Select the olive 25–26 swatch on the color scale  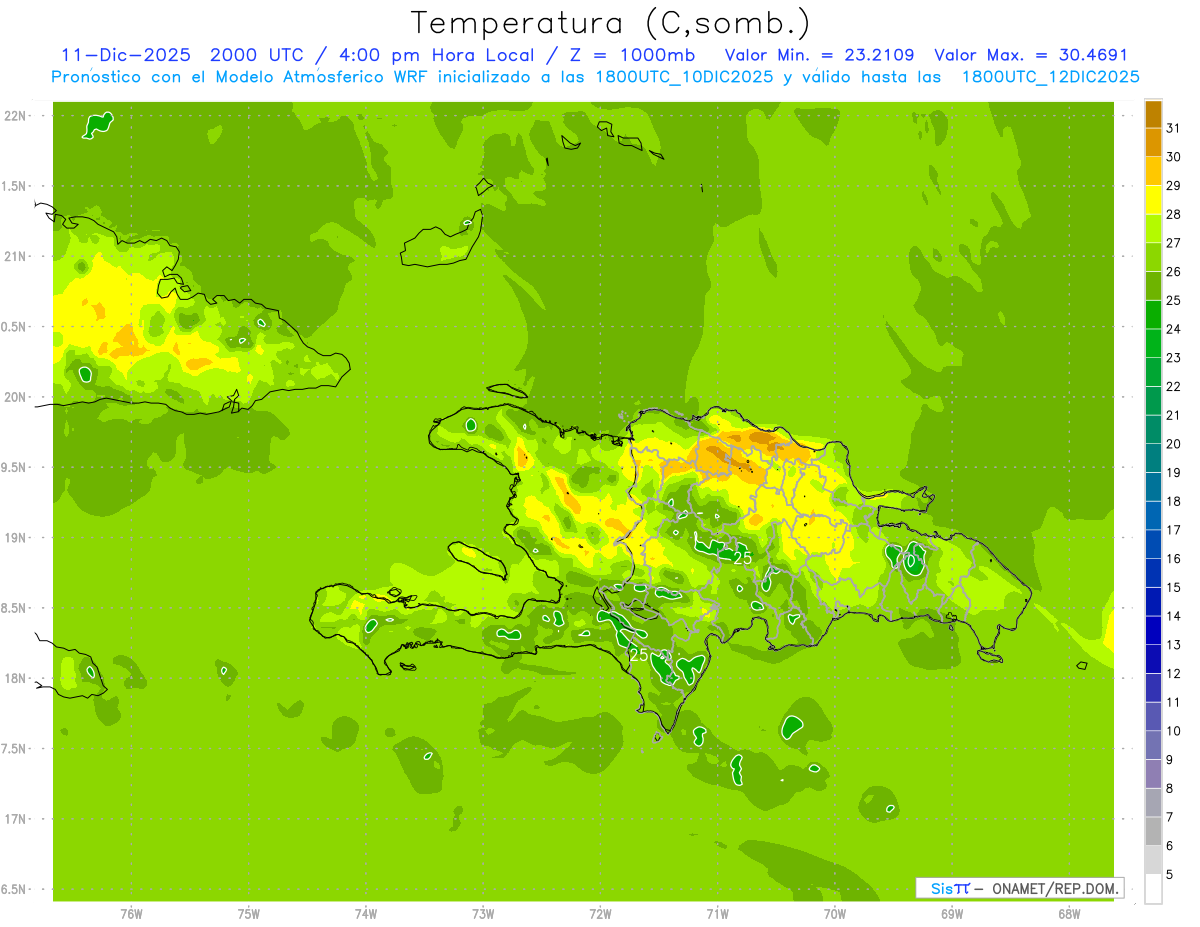click(1153, 286)
